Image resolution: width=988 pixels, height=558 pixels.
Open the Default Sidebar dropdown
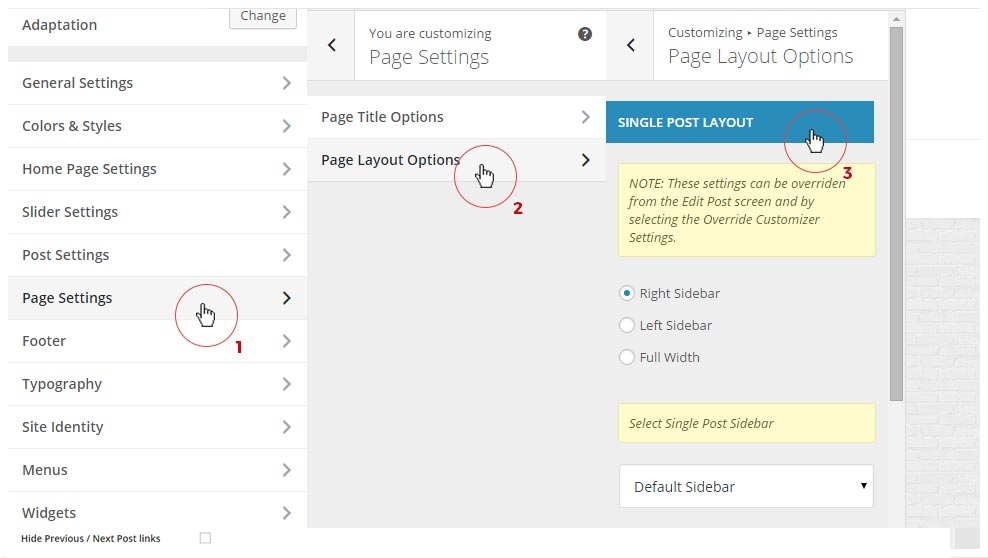(746, 487)
